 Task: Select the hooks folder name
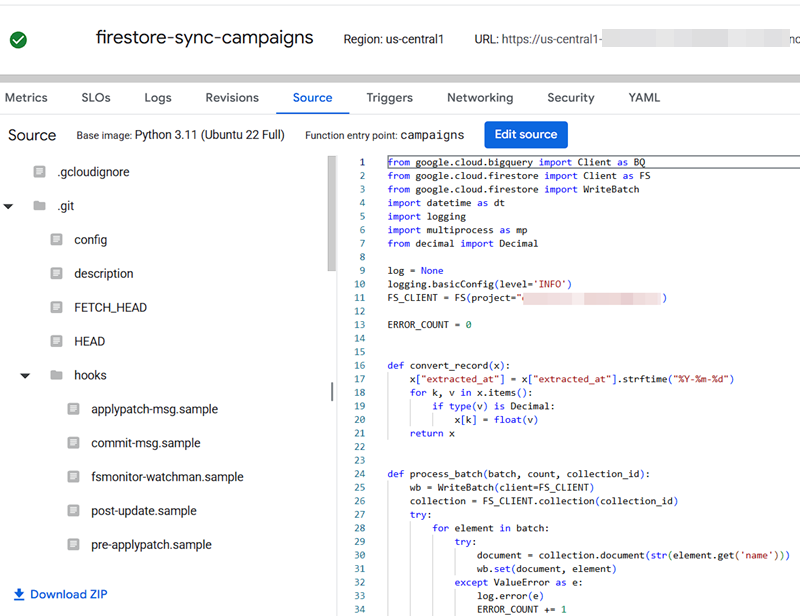[90, 375]
